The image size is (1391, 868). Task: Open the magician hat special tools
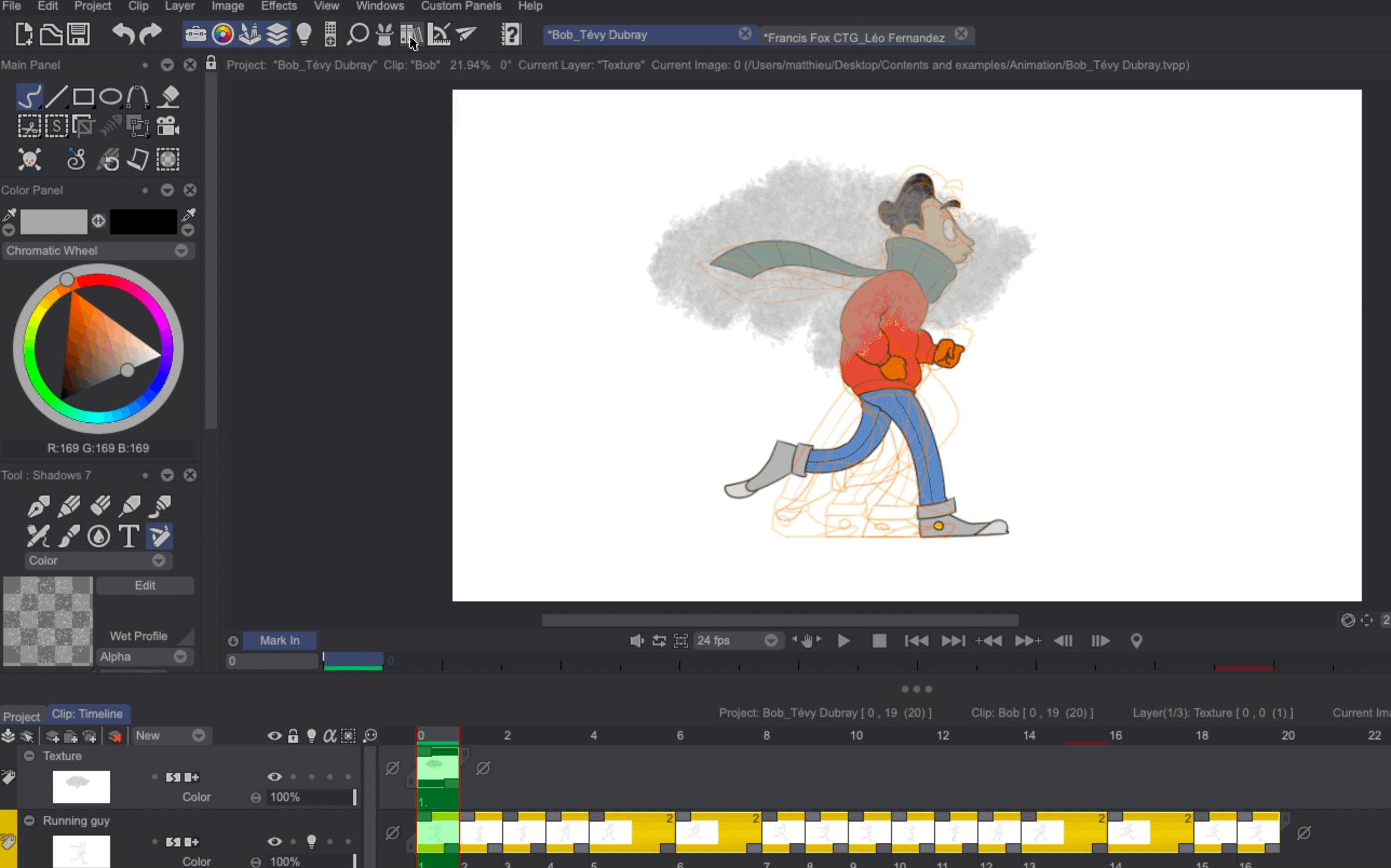coord(384,34)
